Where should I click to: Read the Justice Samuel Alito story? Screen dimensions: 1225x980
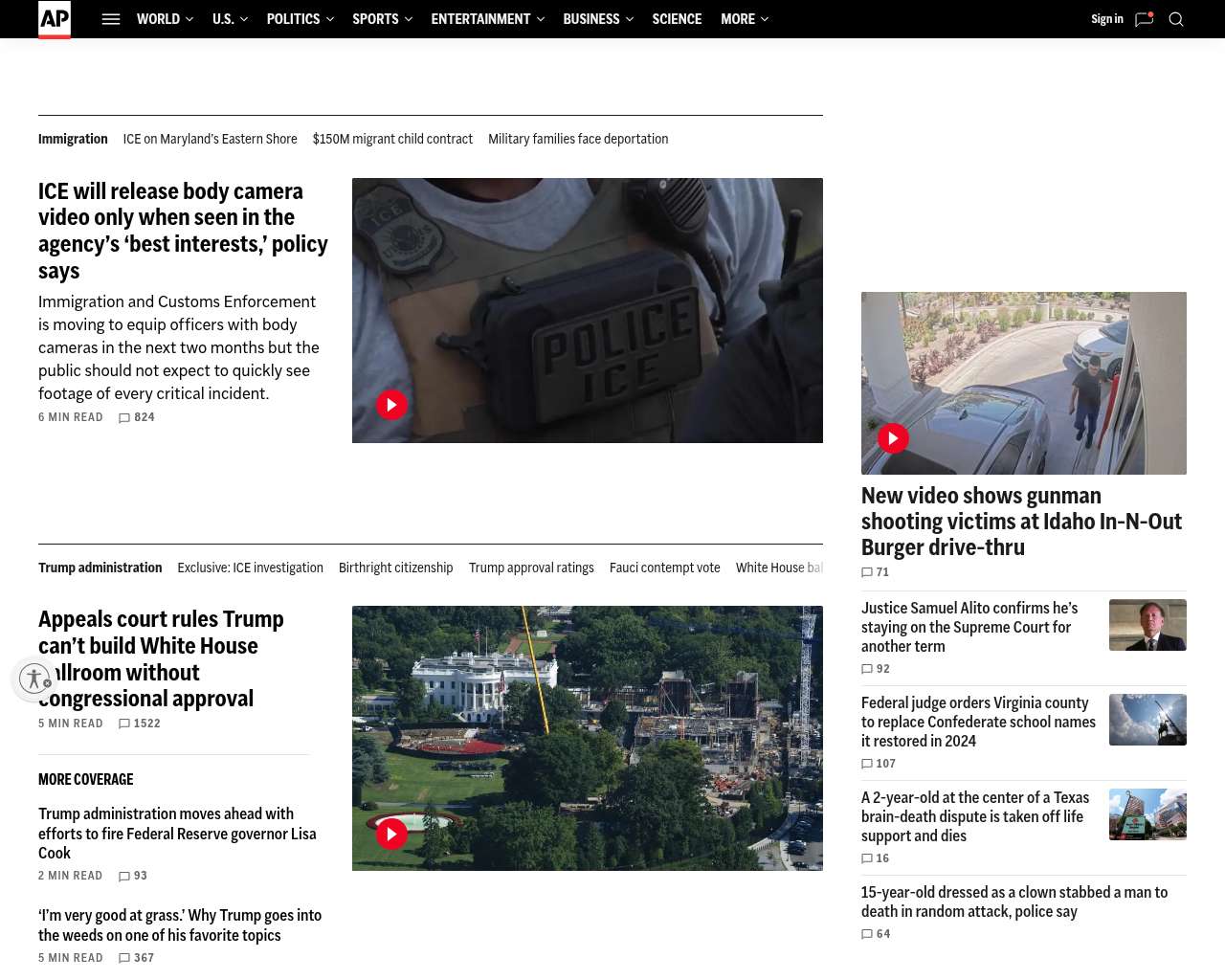click(969, 627)
